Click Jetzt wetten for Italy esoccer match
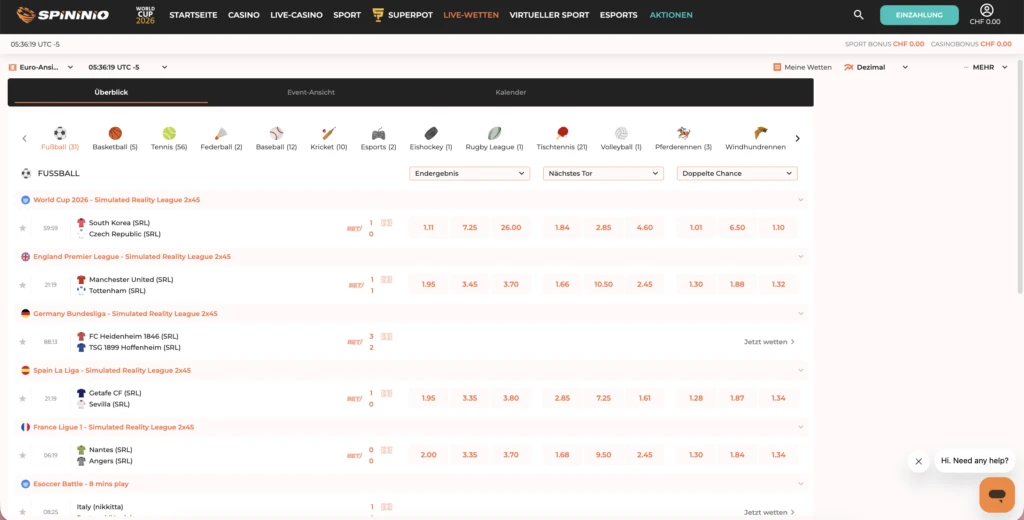This screenshot has height=520, width=1024. (769, 512)
